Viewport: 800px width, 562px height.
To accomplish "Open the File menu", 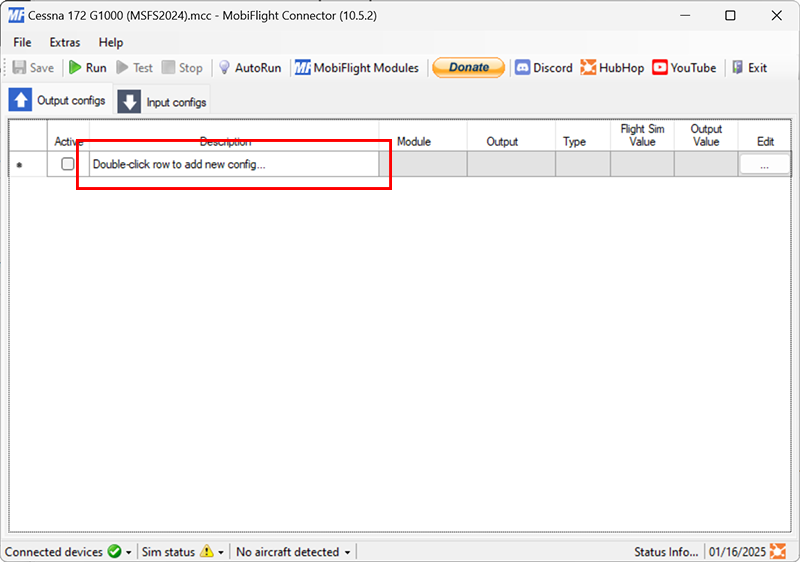I will tap(22, 42).
